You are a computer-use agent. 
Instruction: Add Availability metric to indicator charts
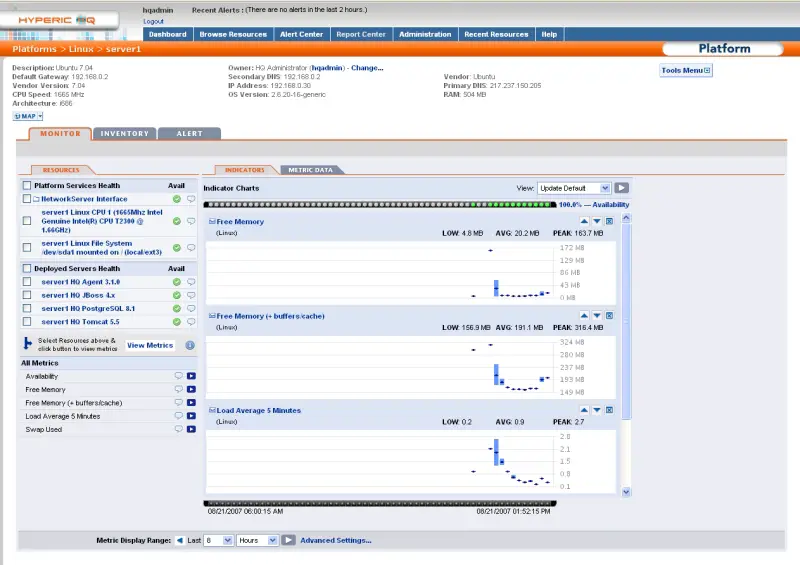pos(191,376)
